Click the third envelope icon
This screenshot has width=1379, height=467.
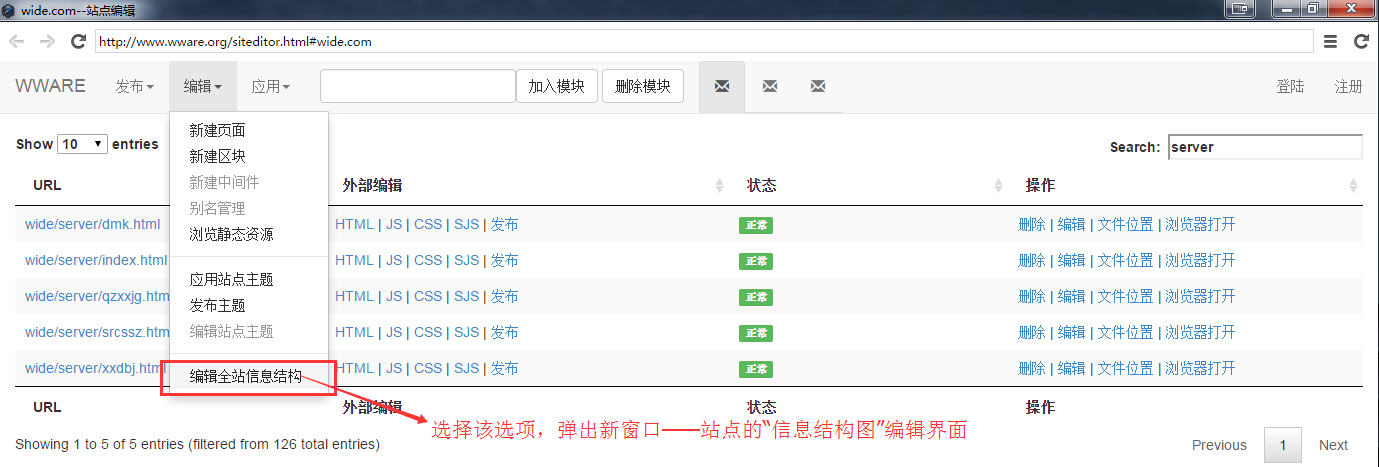(x=818, y=87)
